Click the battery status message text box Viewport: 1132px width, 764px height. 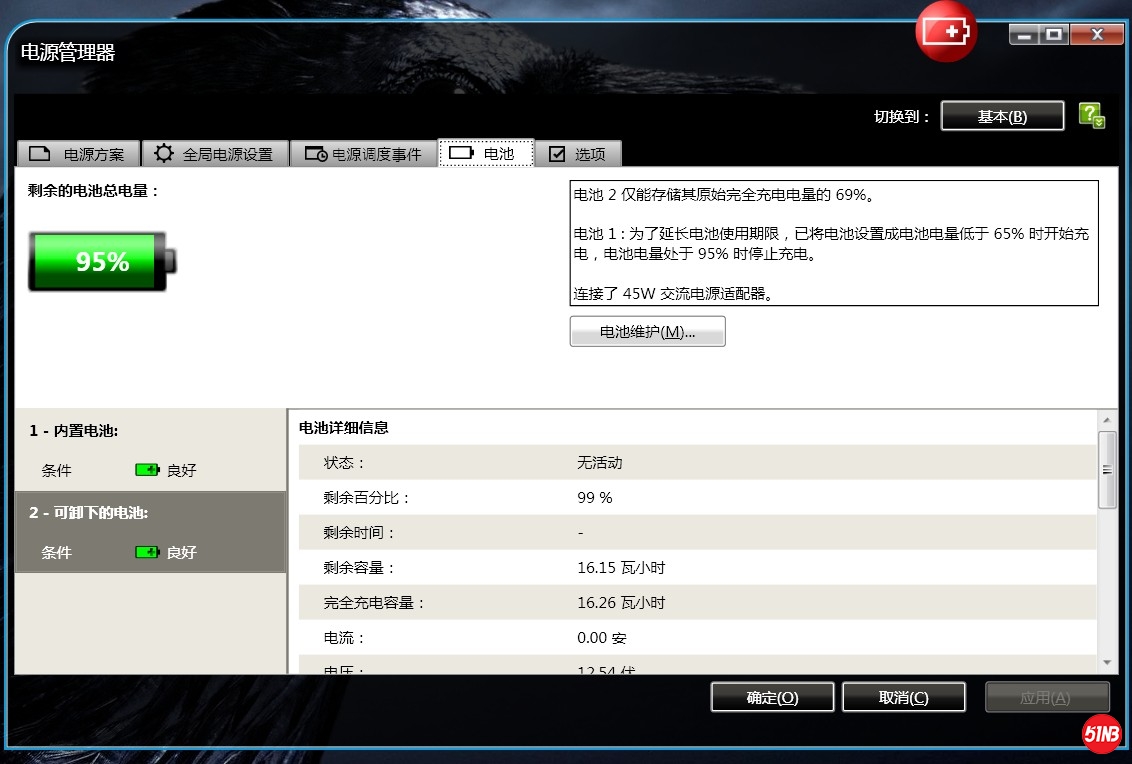coord(833,243)
